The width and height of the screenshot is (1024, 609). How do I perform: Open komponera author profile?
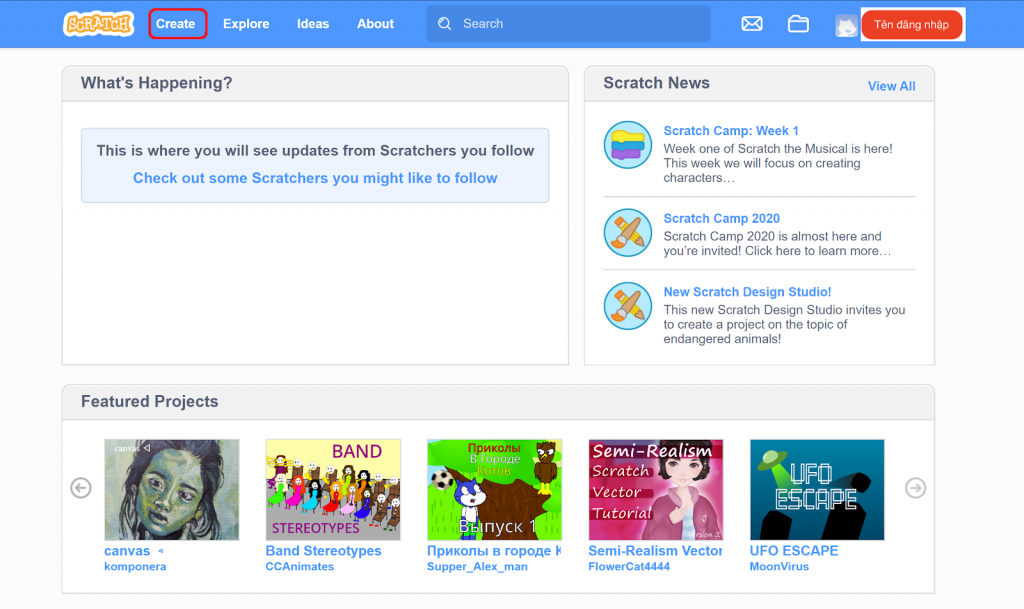pyautogui.click(x=135, y=567)
